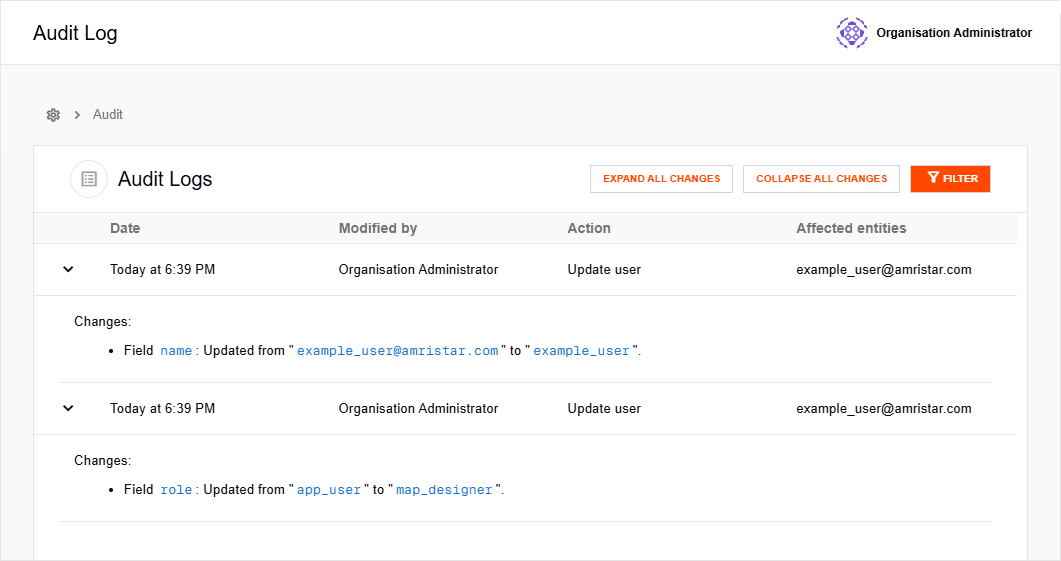Click Expand All Changes button

tap(661, 179)
